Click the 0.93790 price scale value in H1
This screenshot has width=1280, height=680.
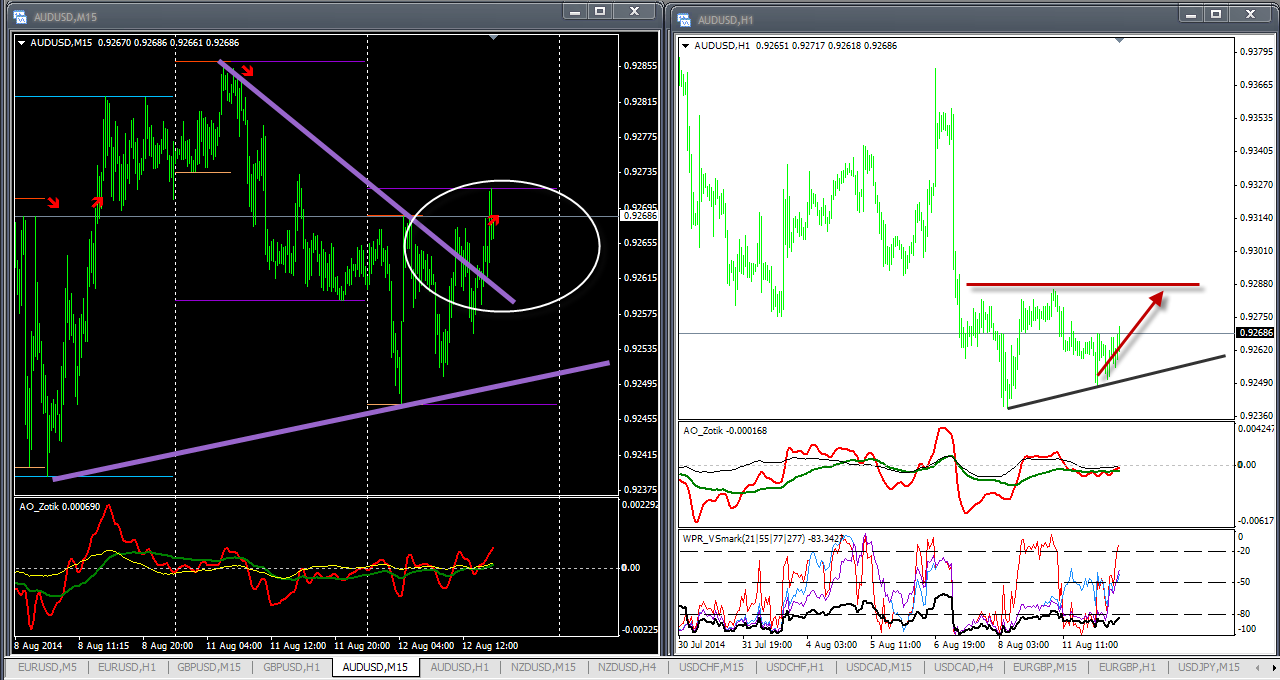point(1254,51)
